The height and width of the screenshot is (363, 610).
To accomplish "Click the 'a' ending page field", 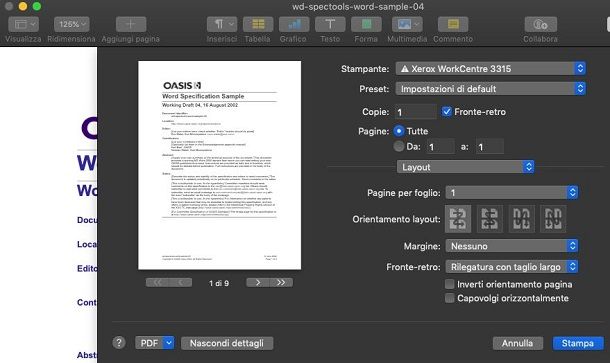I will (490, 147).
